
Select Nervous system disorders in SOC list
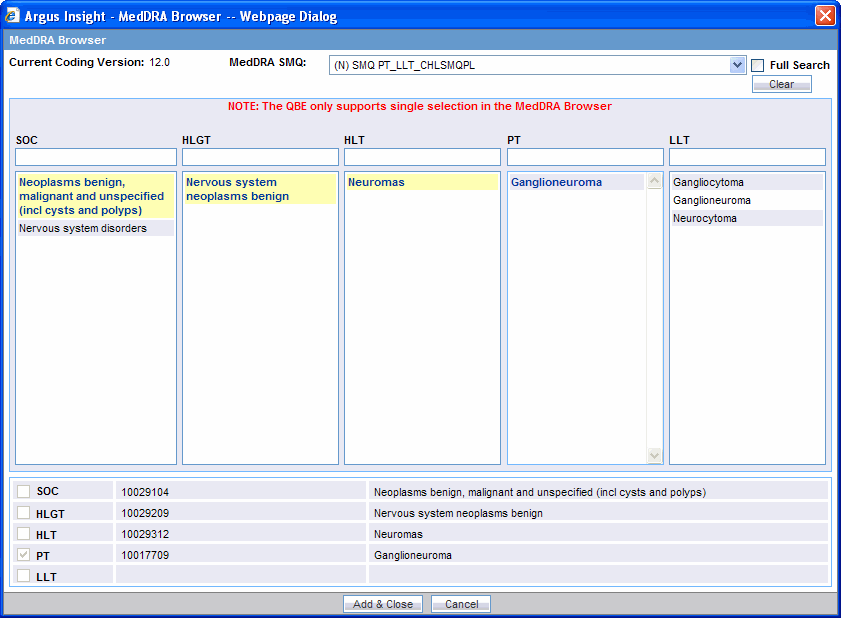[x=95, y=228]
